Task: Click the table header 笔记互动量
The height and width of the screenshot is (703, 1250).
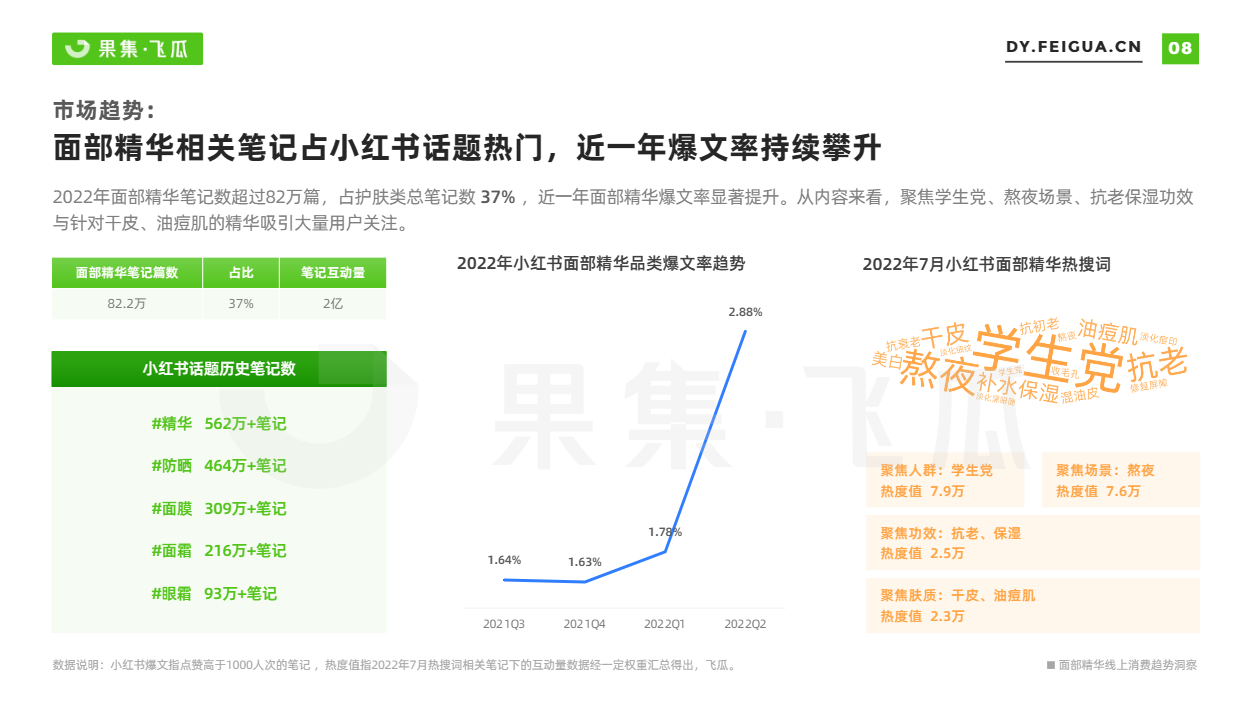Action: 333,273
